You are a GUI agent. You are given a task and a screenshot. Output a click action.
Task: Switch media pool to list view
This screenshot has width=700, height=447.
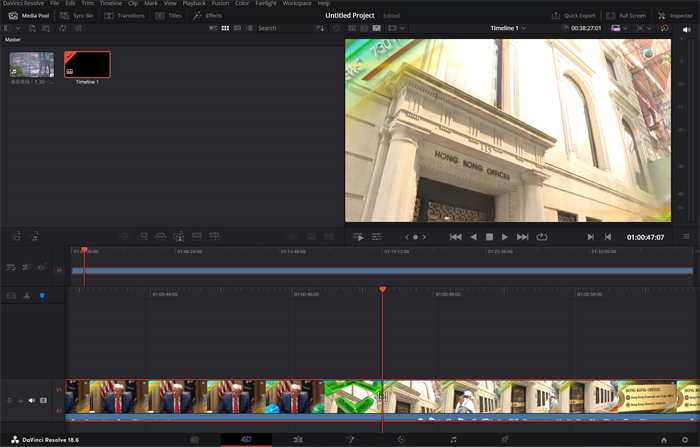pos(250,28)
